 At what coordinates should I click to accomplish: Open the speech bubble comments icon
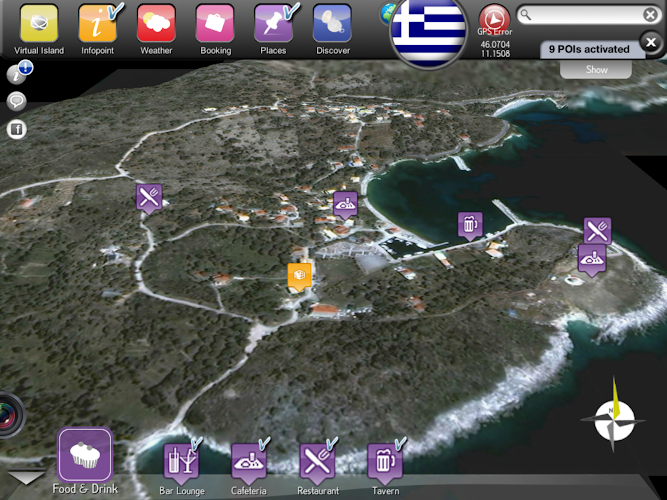[16, 100]
